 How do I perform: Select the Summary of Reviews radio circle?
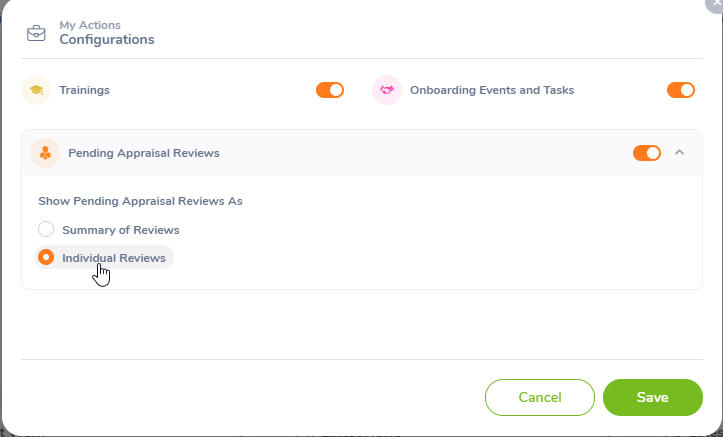tap(46, 229)
